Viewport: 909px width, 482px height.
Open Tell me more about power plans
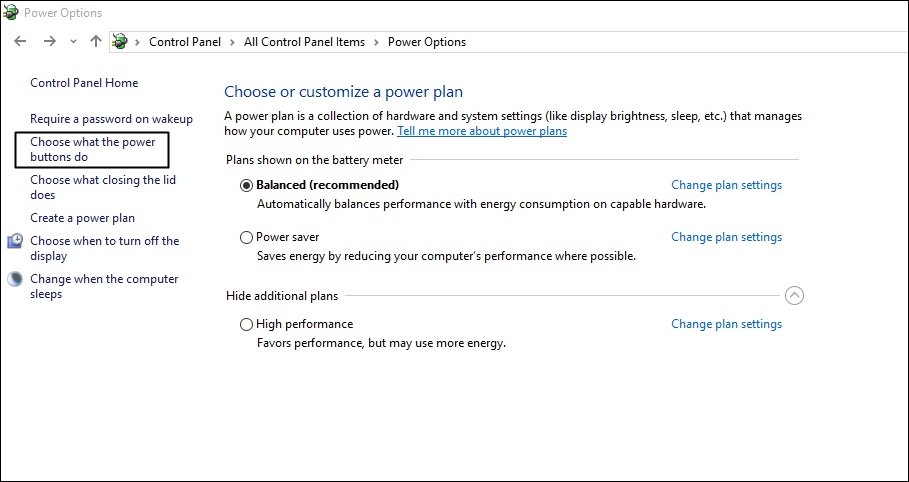point(482,131)
